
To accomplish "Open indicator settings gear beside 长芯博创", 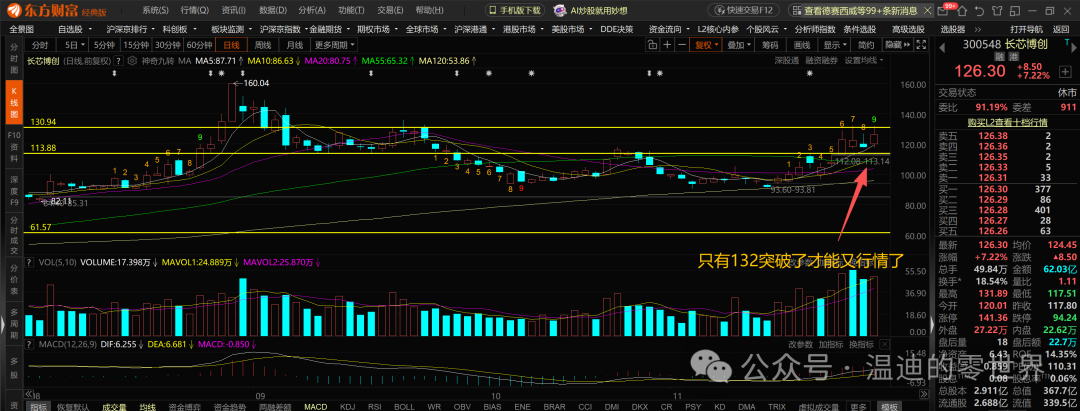I will point(132,61).
